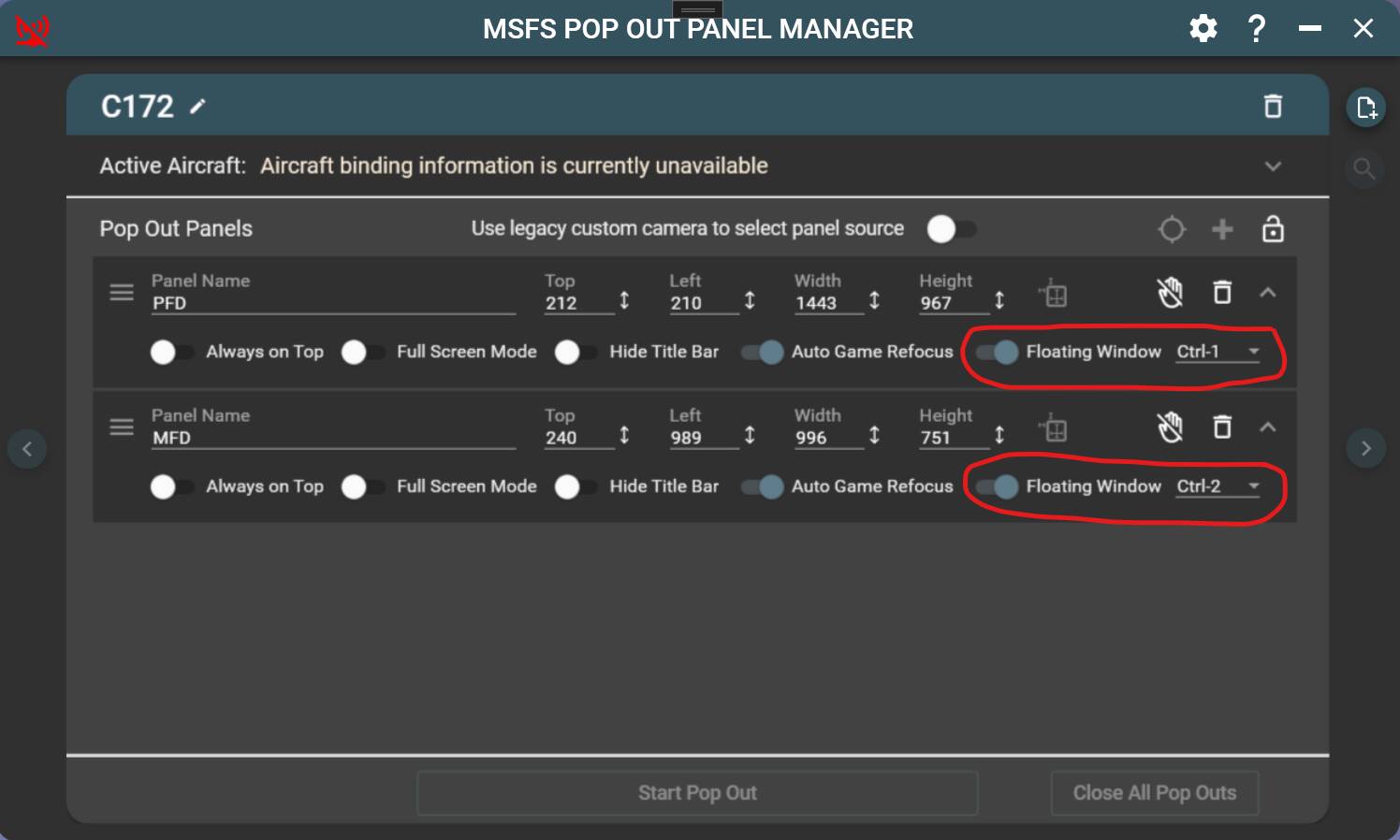
Task: Click the crosshair locate icon in Pop Out Panels
Action: [x=1172, y=228]
